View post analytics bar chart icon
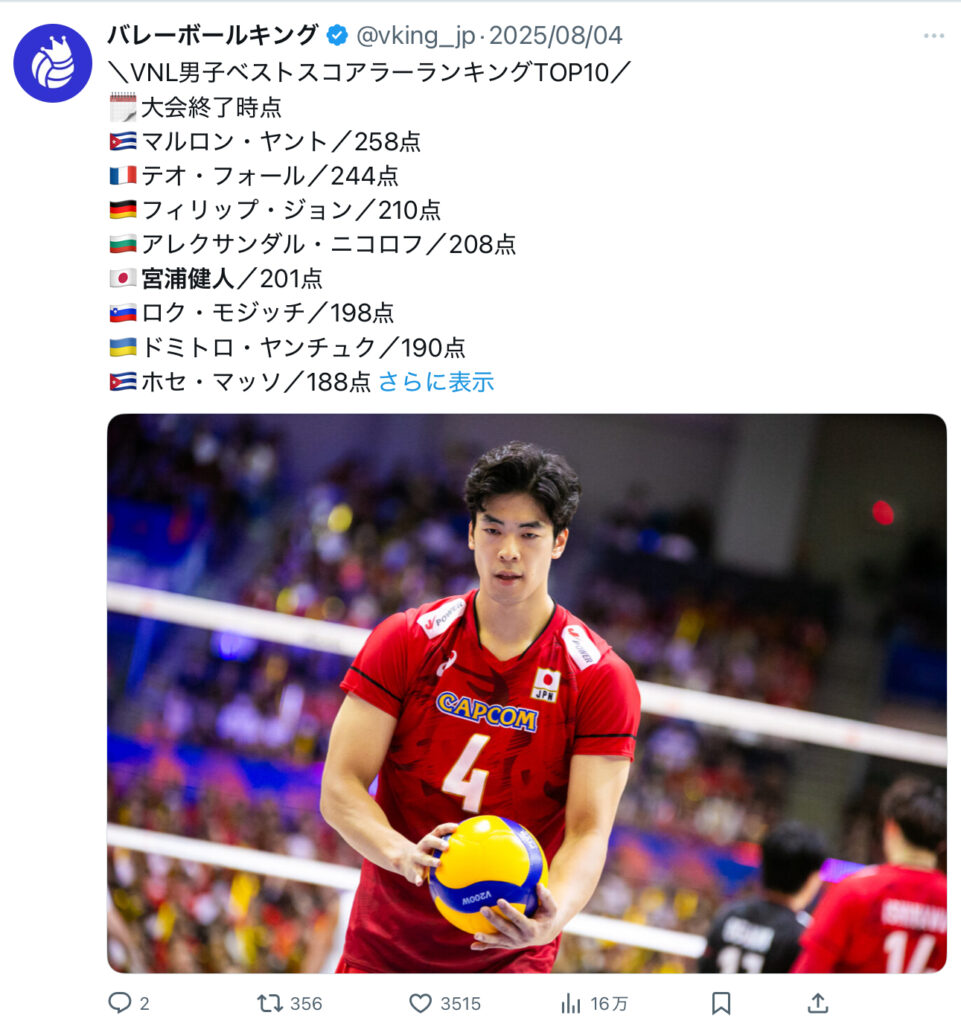 tap(571, 1003)
